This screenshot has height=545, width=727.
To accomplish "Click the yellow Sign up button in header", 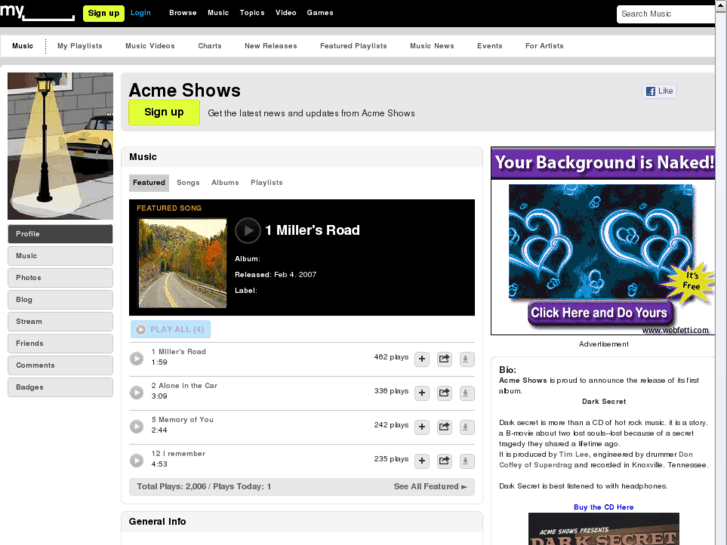I will [103, 13].
